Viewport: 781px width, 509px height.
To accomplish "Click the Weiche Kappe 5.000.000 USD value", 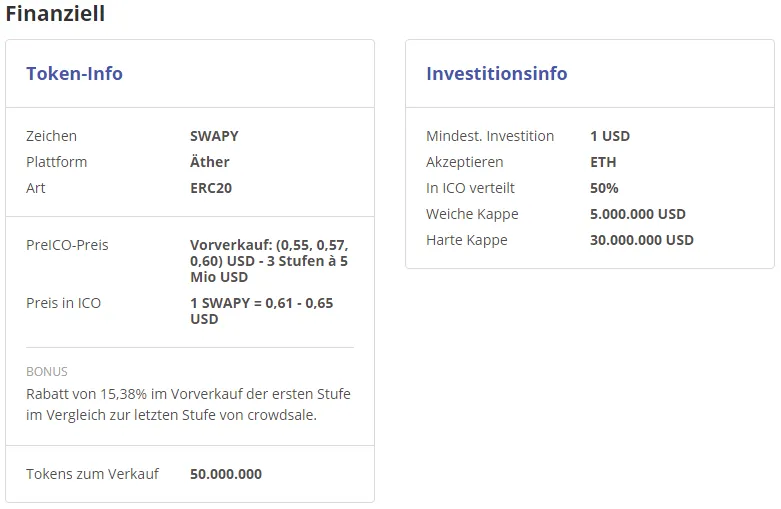I will (638, 214).
